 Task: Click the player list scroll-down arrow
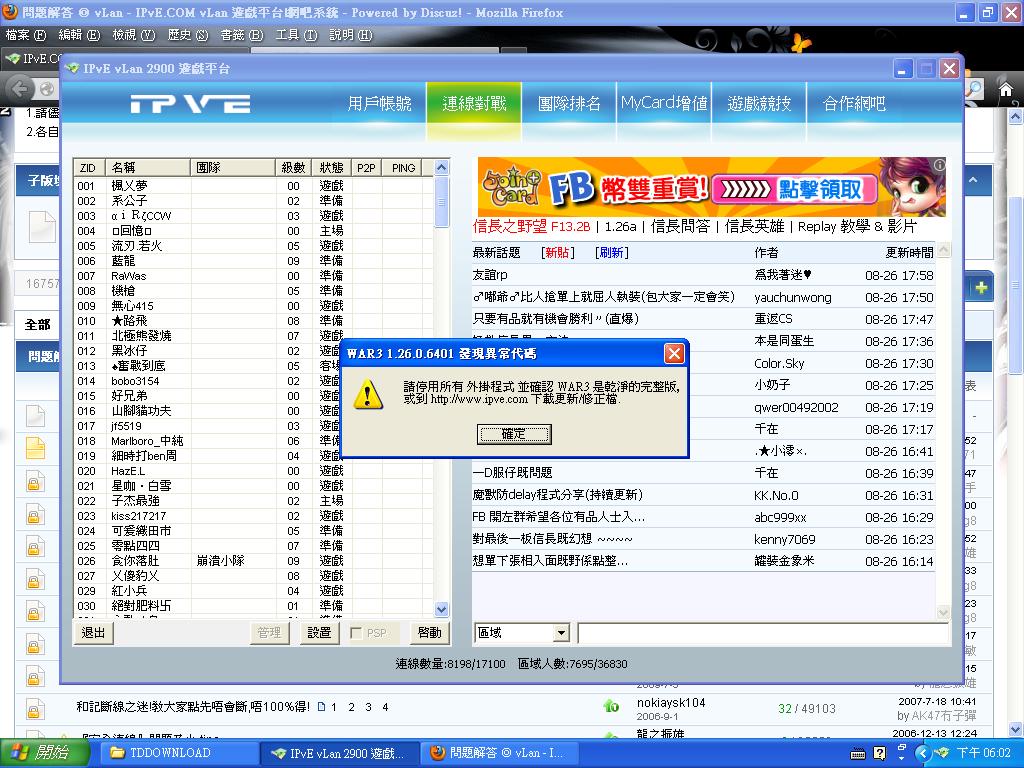(442, 609)
